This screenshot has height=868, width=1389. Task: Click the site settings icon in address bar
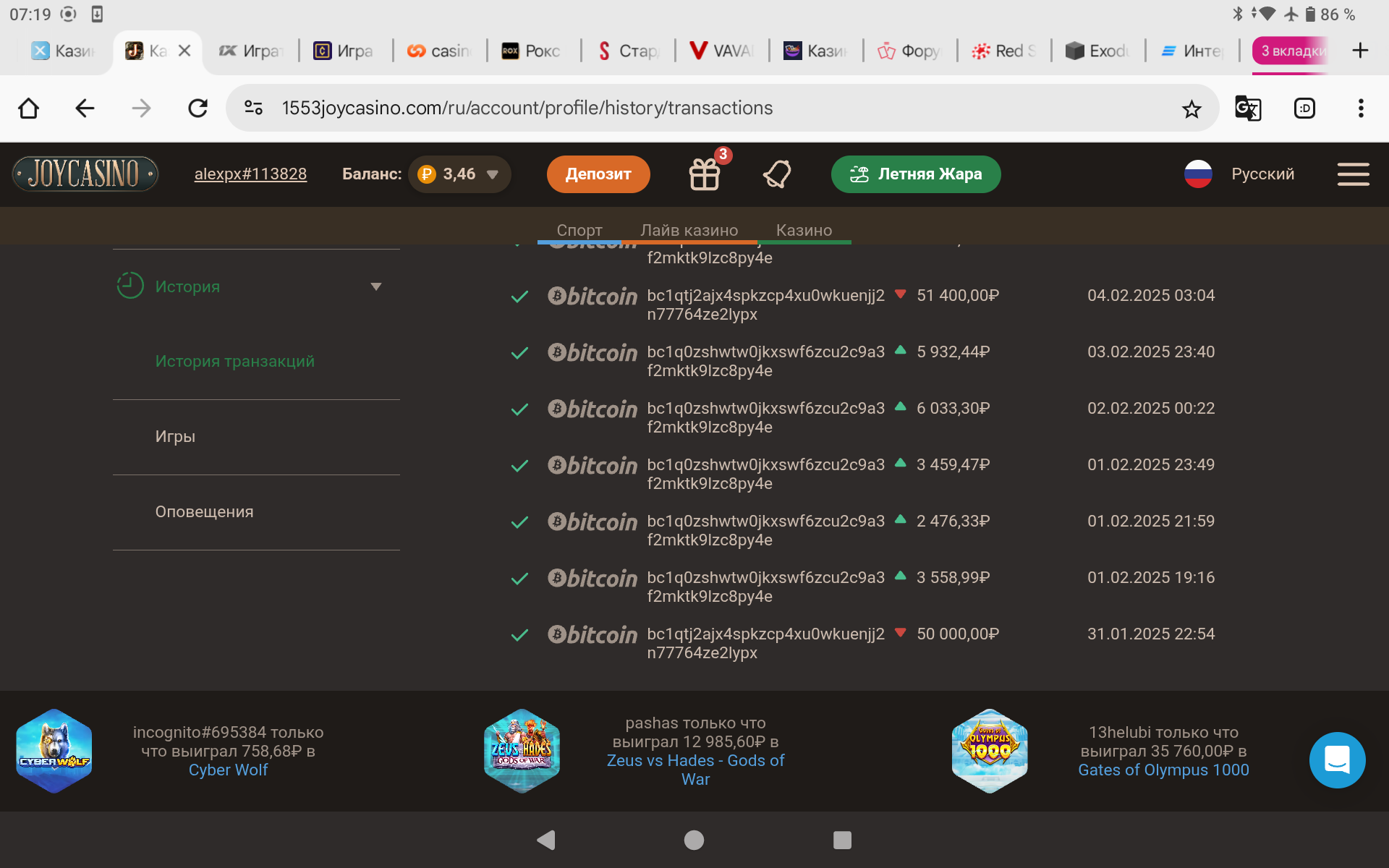(253, 108)
